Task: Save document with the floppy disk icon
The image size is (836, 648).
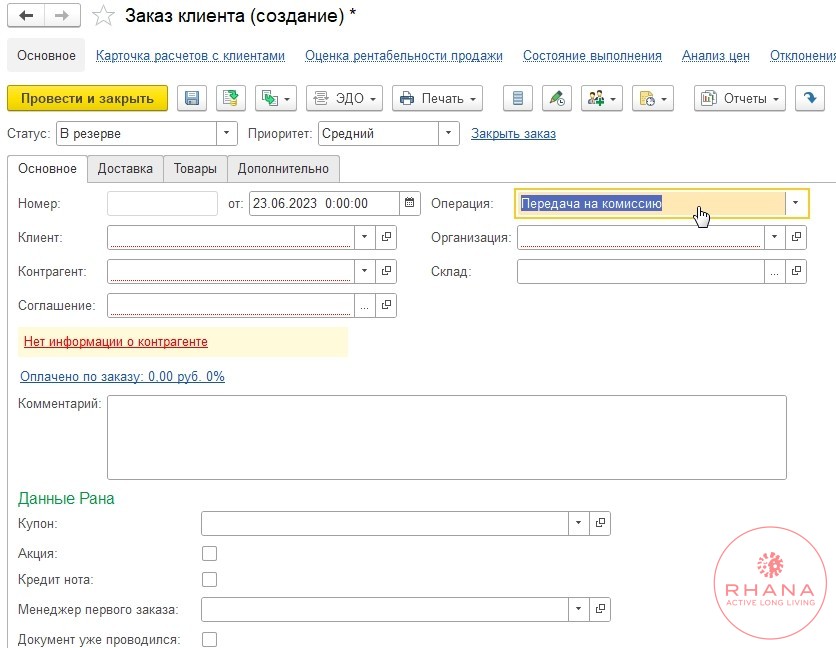Action: click(192, 98)
